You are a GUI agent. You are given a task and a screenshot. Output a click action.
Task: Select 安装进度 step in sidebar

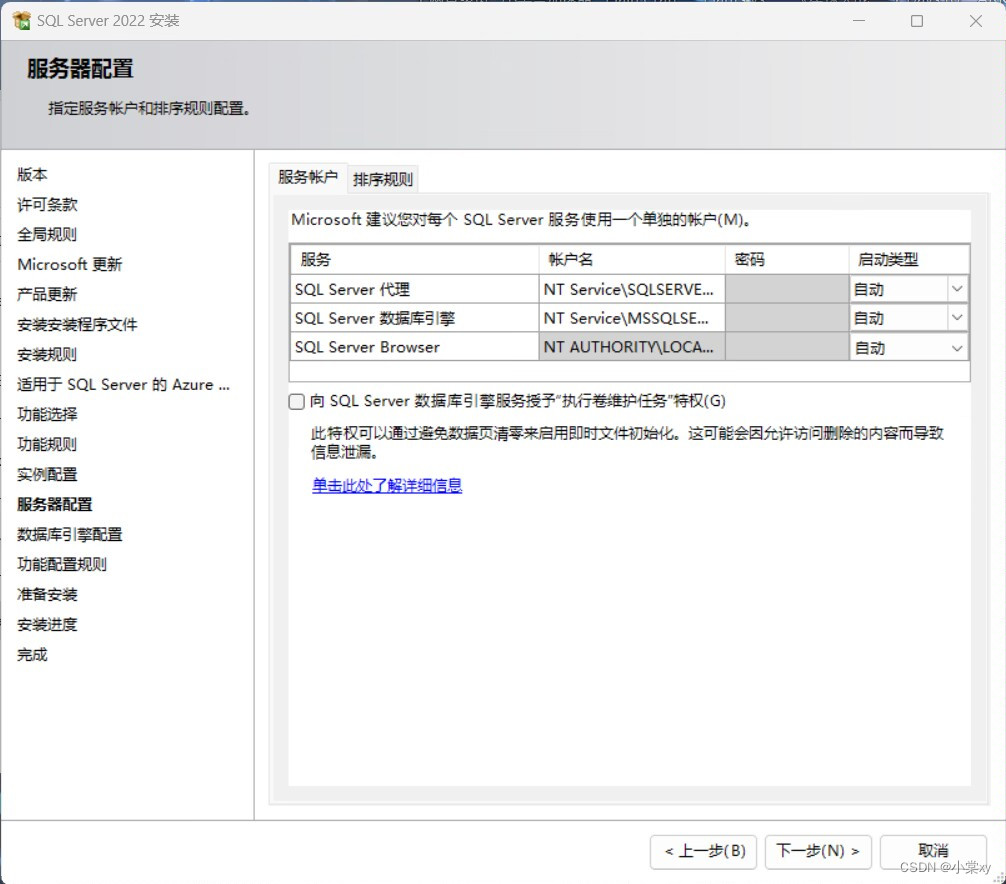47,624
